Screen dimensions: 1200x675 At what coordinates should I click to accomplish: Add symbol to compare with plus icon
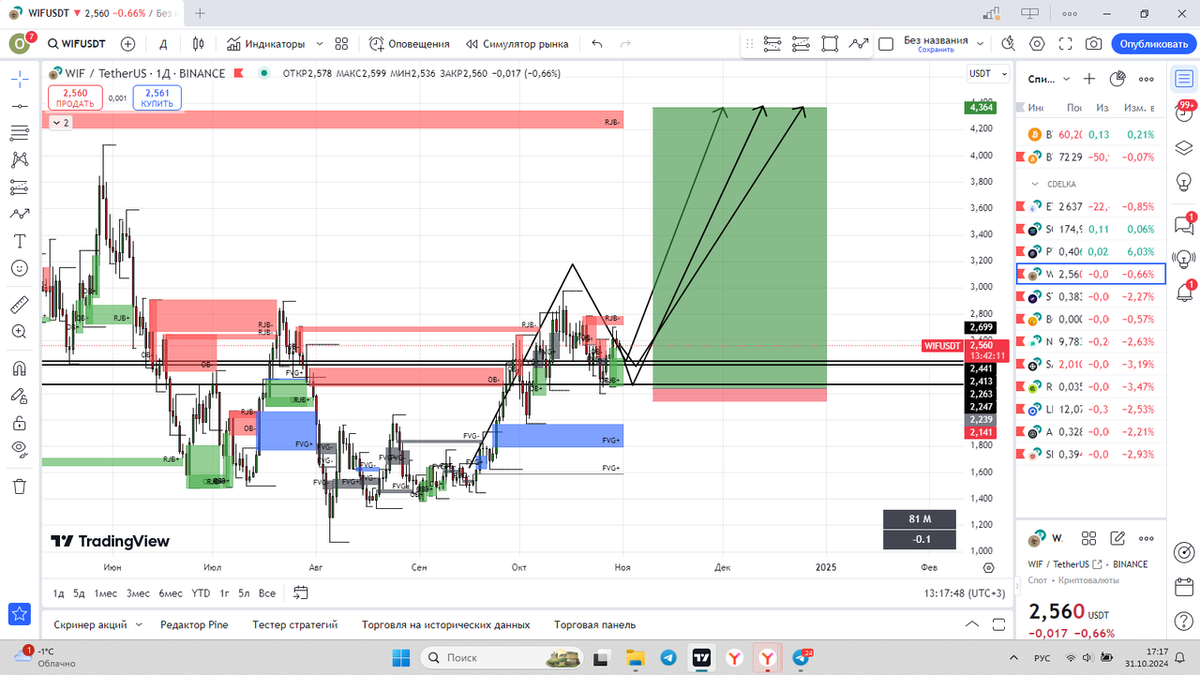coord(128,44)
